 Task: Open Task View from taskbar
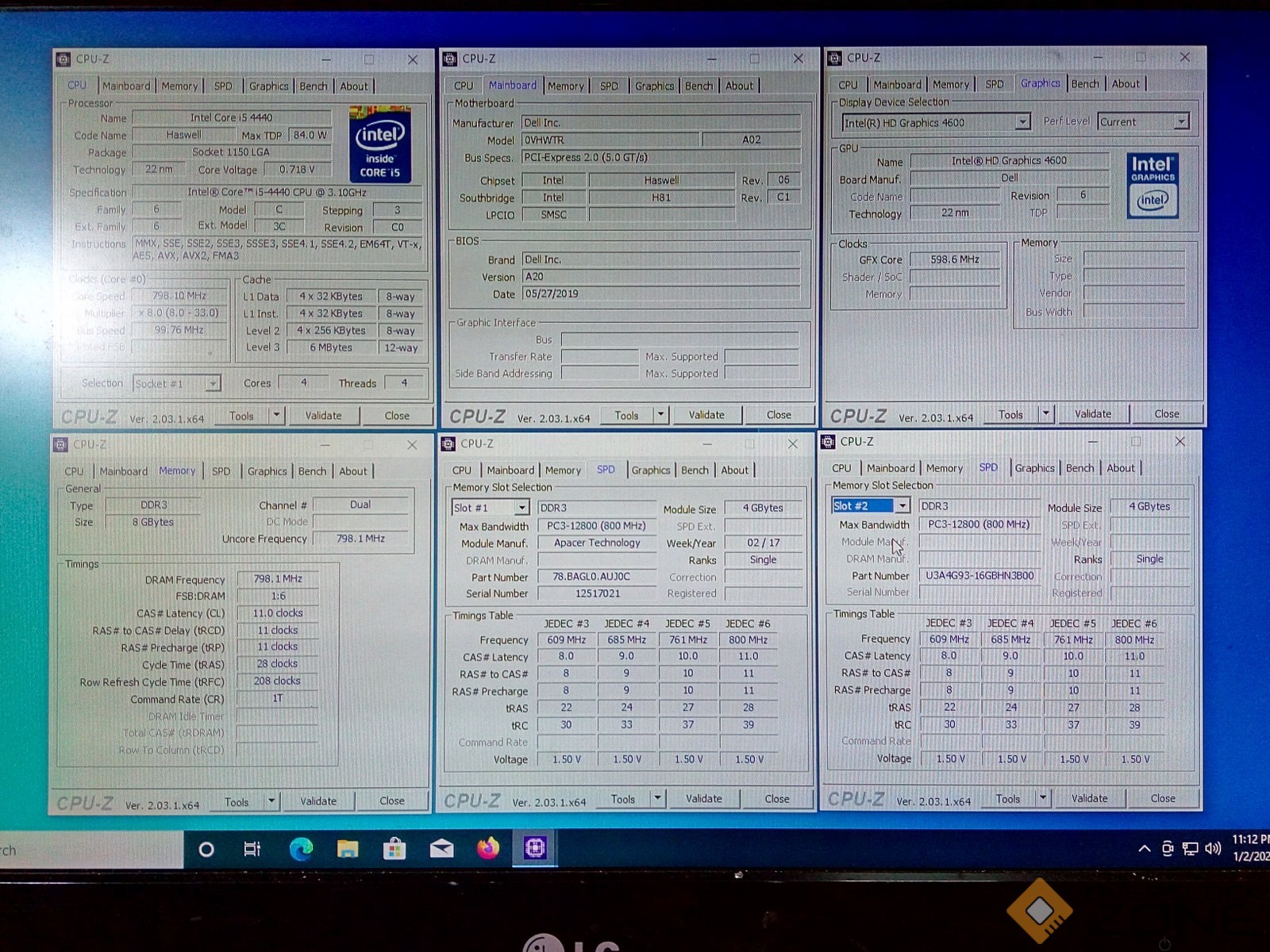click(252, 850)
